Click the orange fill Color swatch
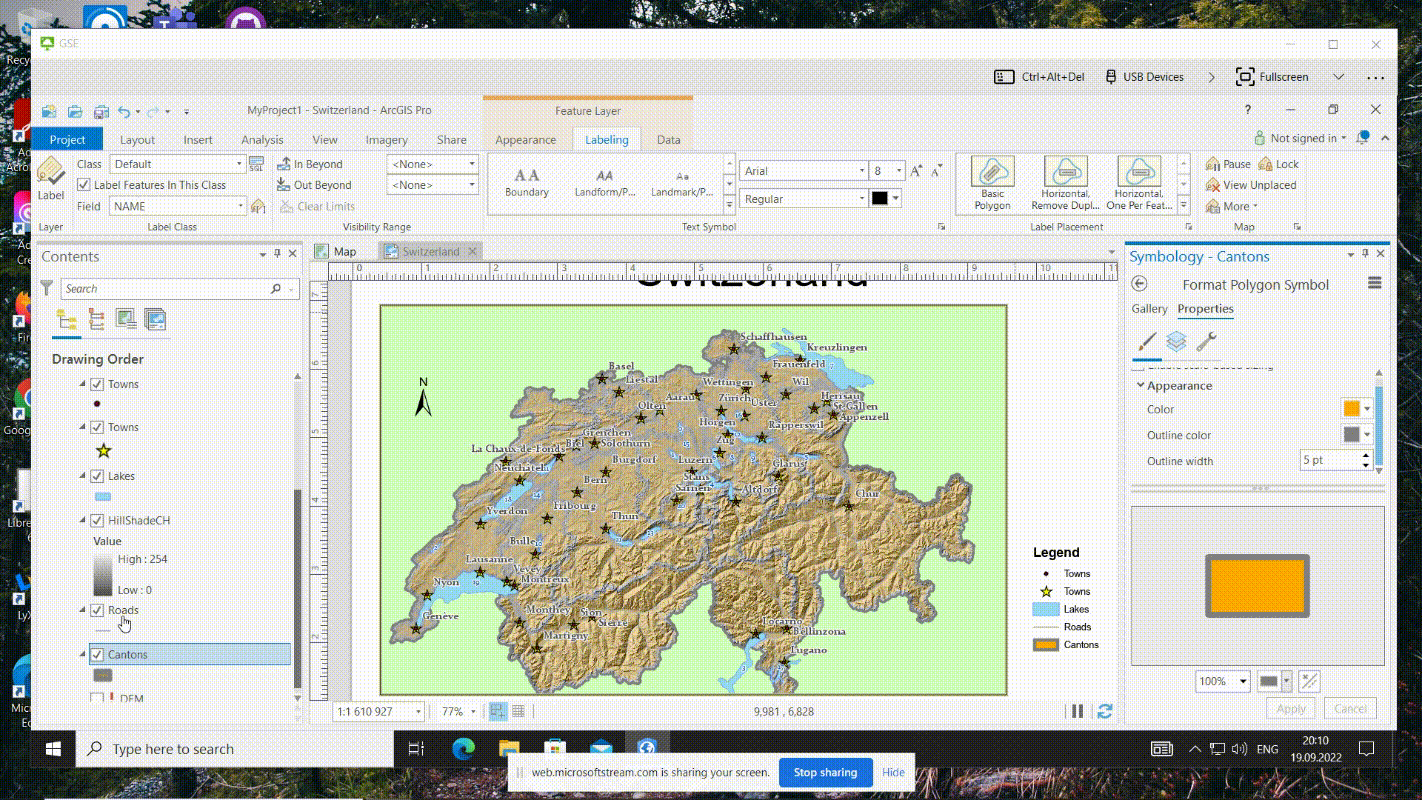Screen dimensions: 1422x800 pyautogui.click(x=1351, y=409)
